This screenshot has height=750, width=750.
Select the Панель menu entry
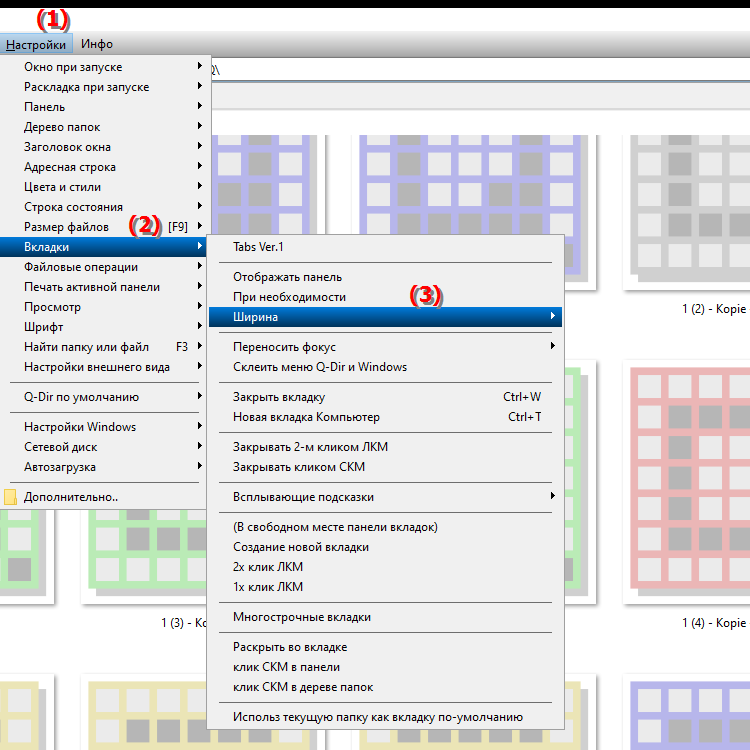click(x=104, y=107)
